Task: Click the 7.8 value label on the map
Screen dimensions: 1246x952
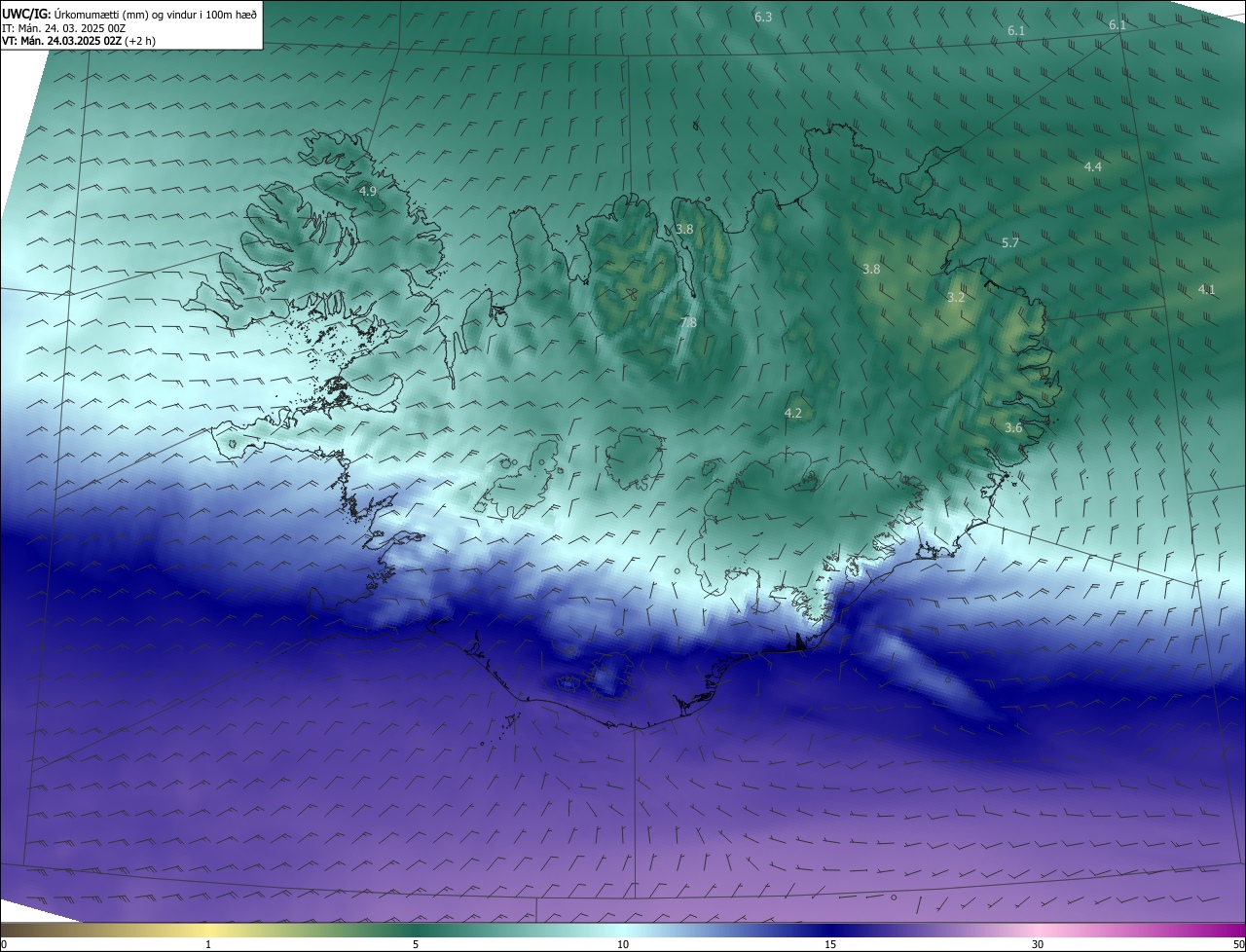Action: coord(688,323)
